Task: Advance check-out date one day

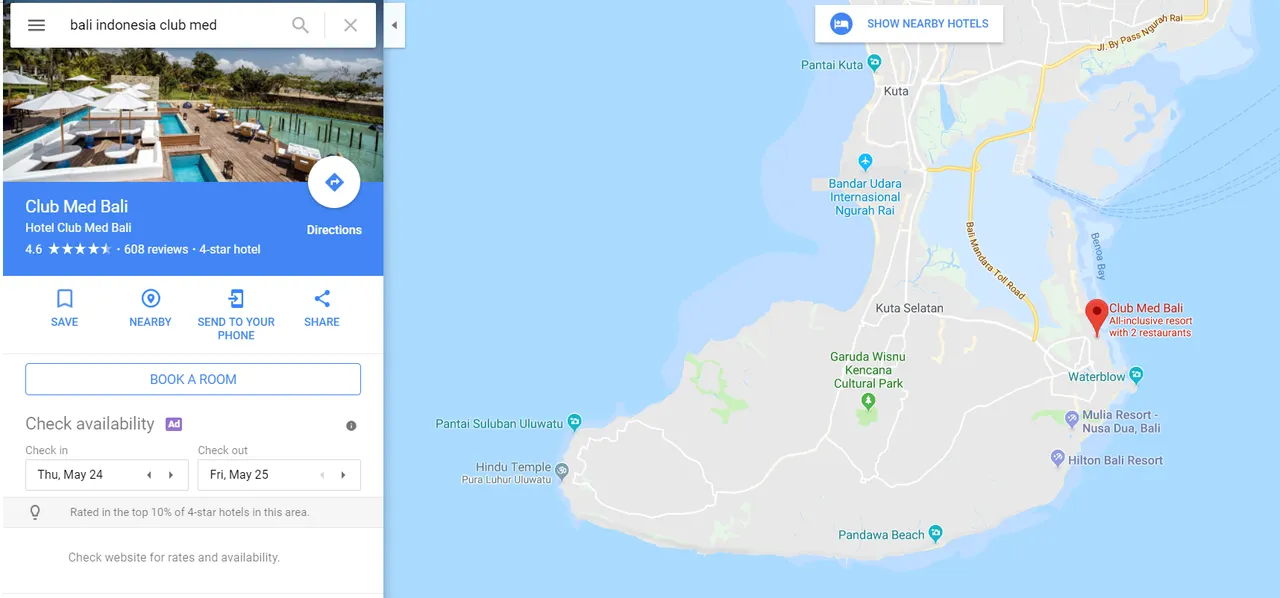Action: (343, 475)
